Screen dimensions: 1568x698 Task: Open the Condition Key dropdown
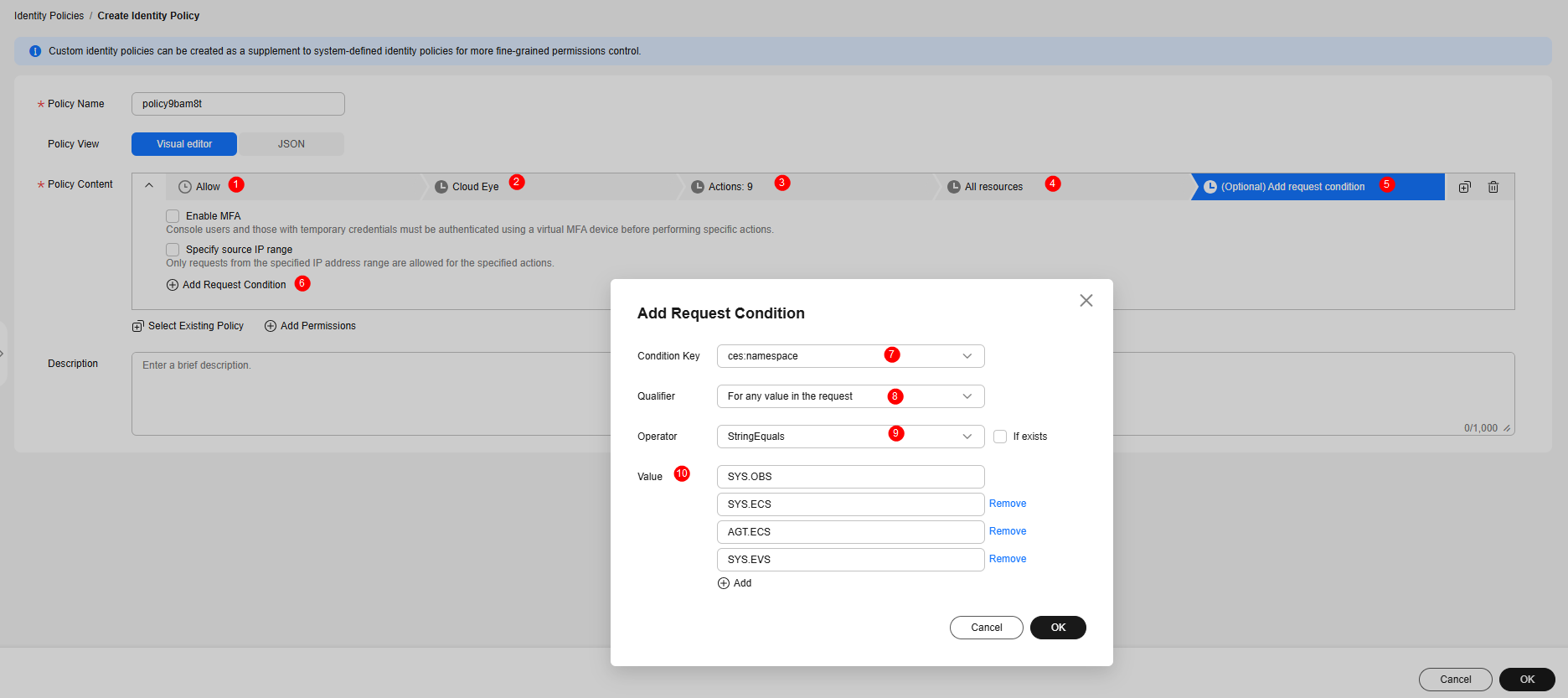tap(849, 356)
